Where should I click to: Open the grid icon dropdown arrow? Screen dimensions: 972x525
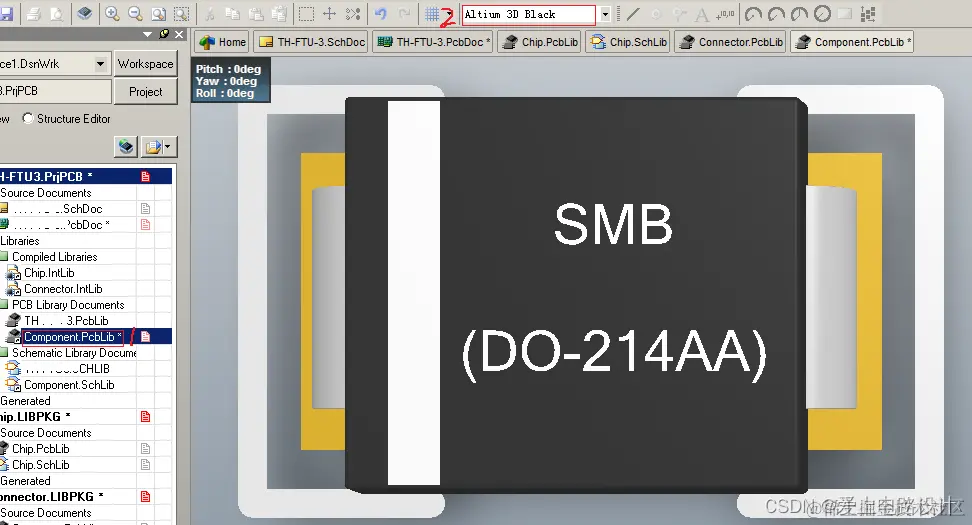pos(449,14)
